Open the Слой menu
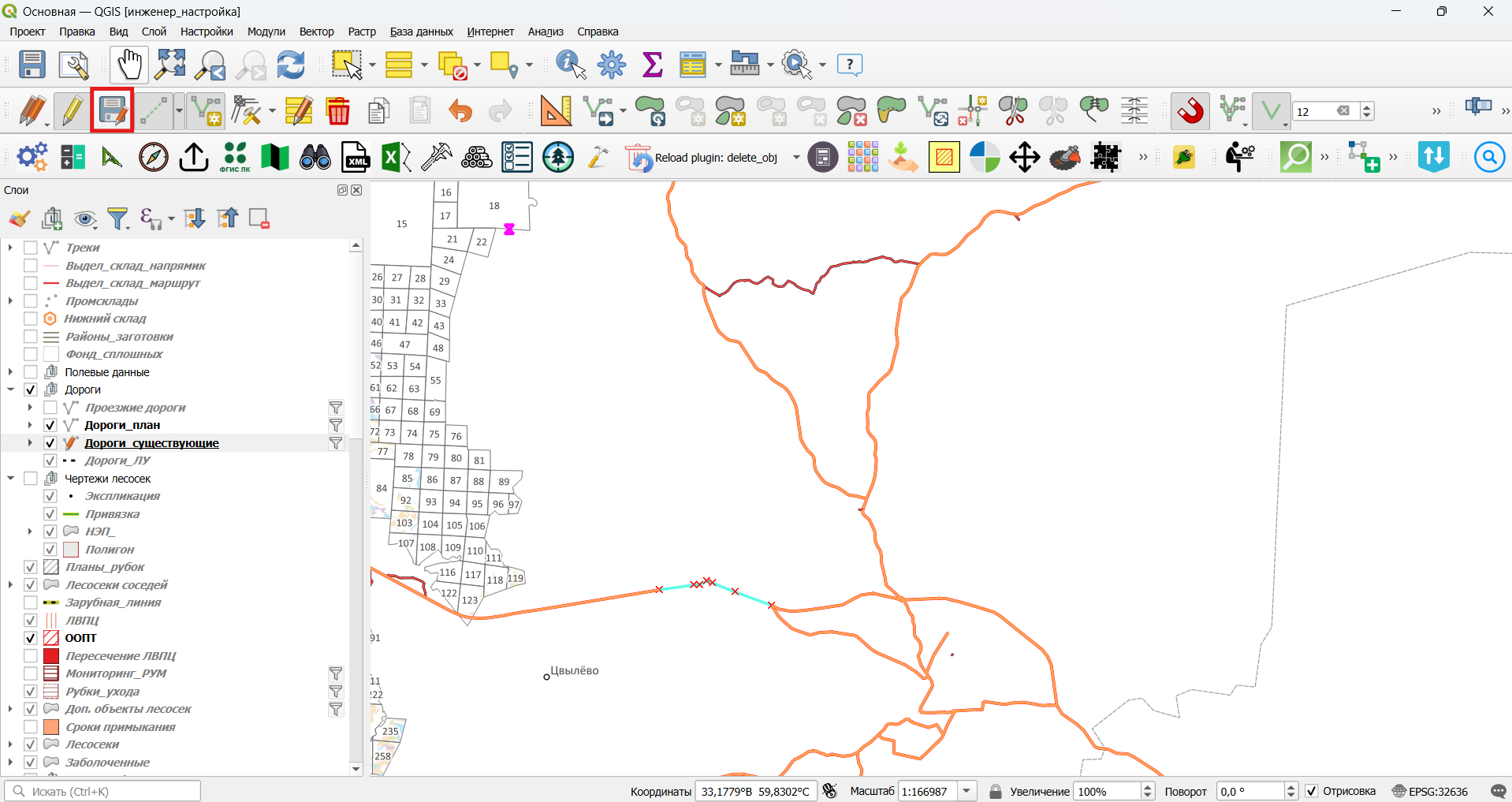 tap(154, 32)
